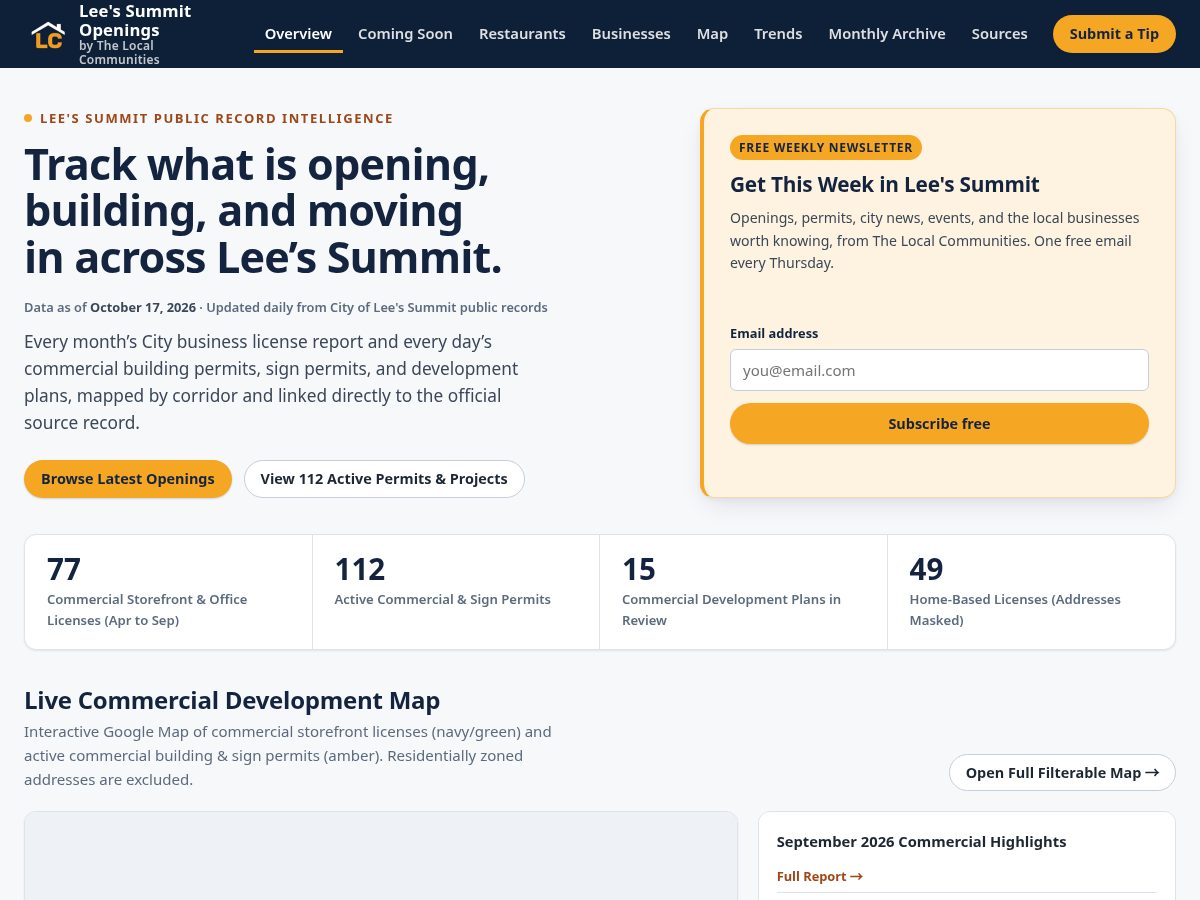Image resolution: width=1200 pixels, height=900 pixels.
Task: Go to the Coming Soon section
Action: tap(405, 34)
